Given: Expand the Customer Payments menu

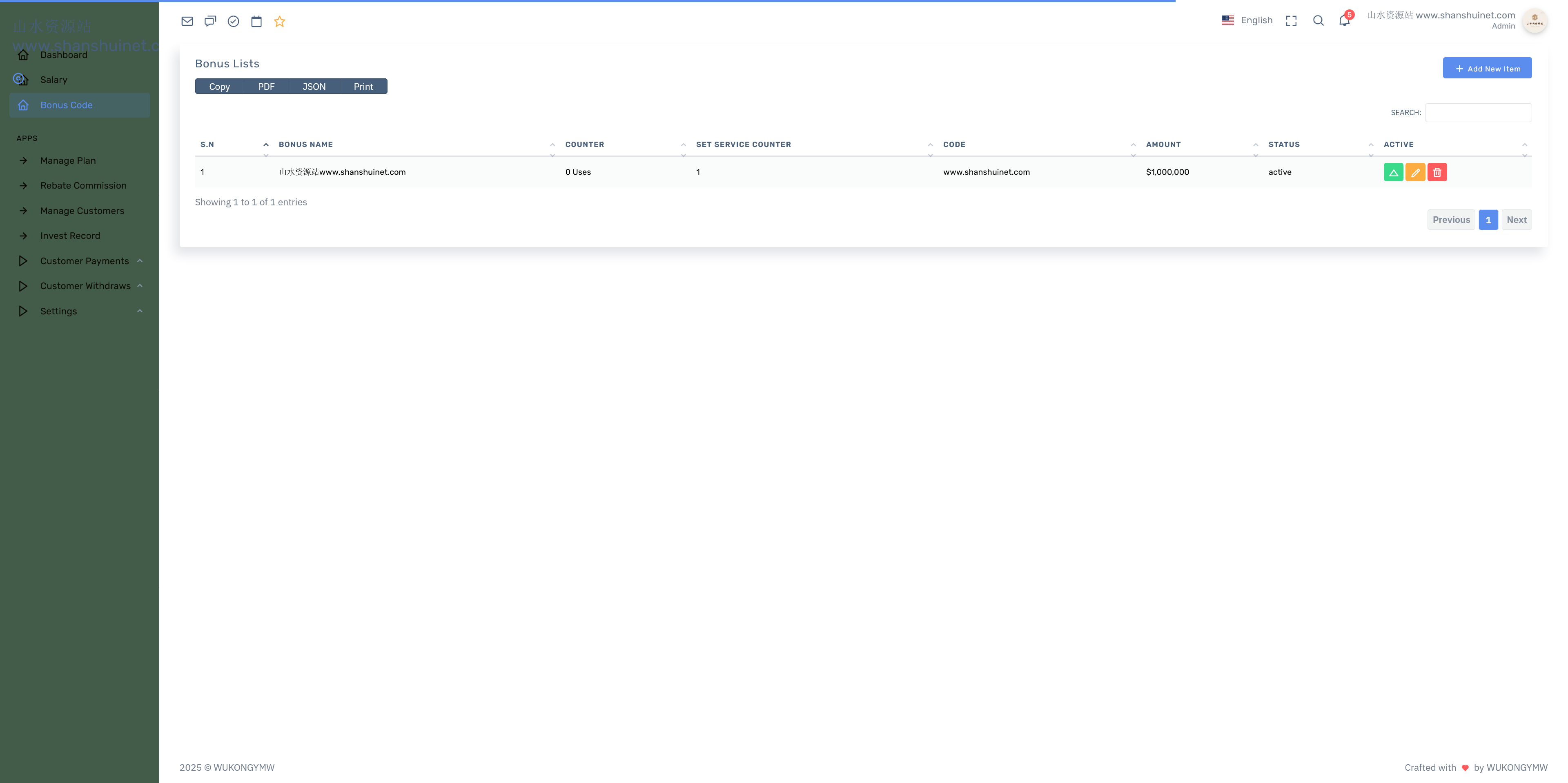Looking at the screenshot, I should [x=84, y=260].
